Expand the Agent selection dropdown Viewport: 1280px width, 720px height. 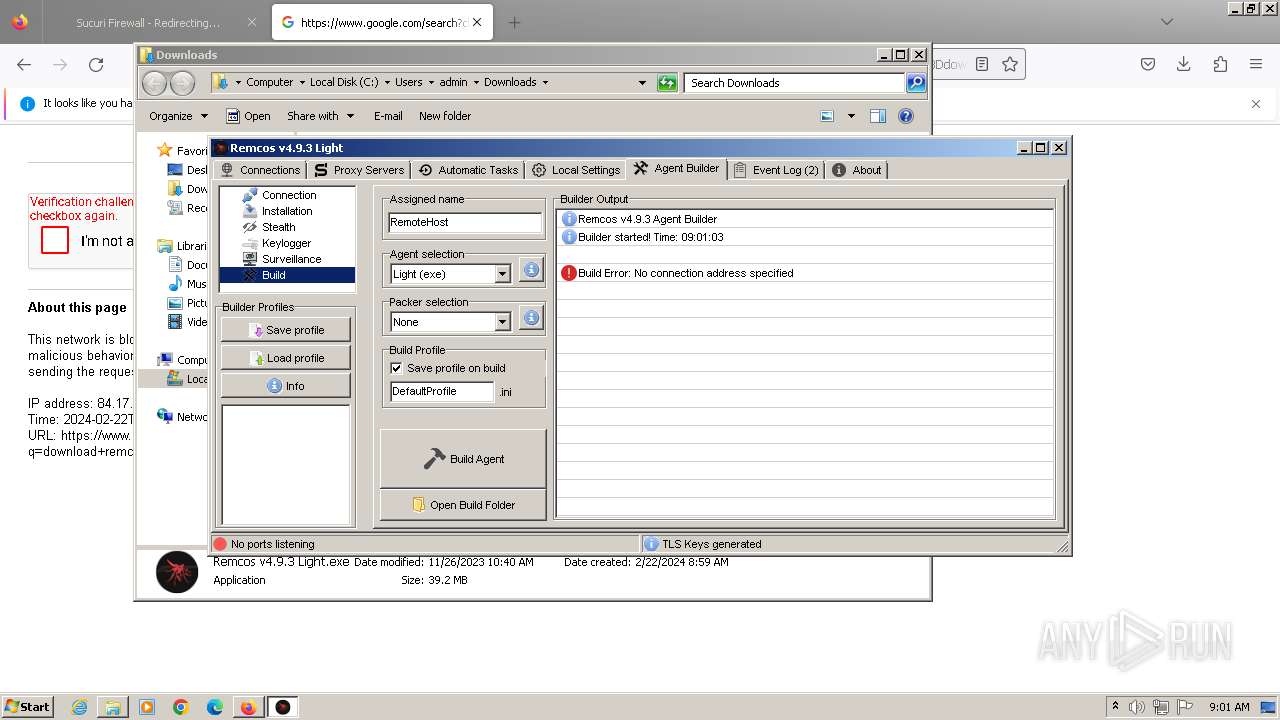[502, 274]
